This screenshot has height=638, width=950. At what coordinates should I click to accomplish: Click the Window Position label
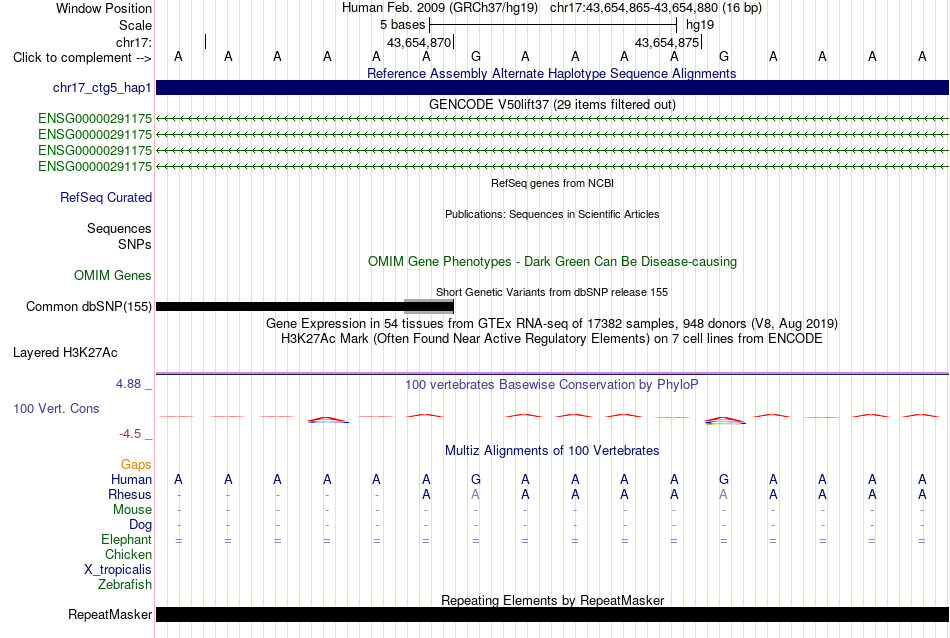pos(104,8)
